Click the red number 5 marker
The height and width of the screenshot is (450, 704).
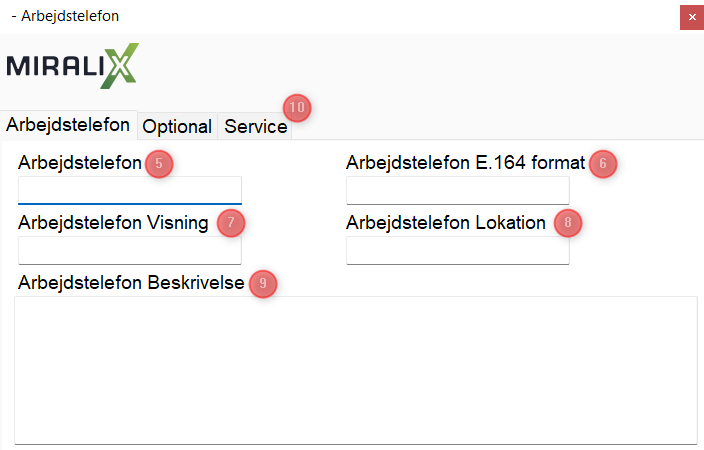[x=158, y=164]
